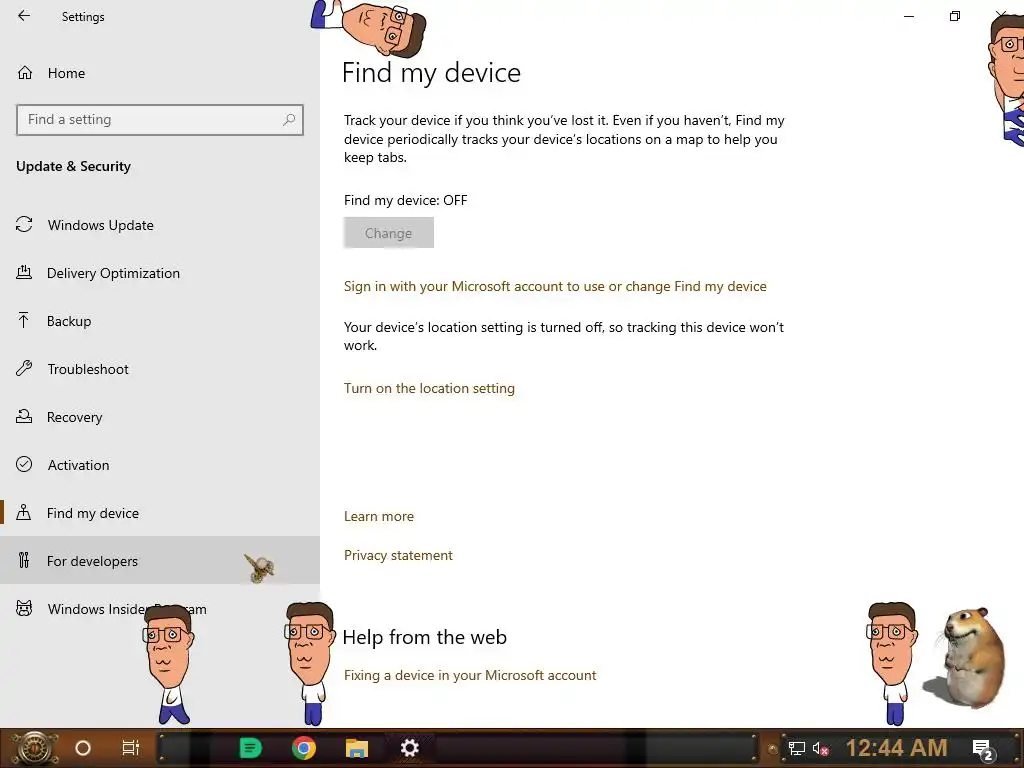Open the Learn more link
The image size is (1024, 768).
[x=379, y=517]
